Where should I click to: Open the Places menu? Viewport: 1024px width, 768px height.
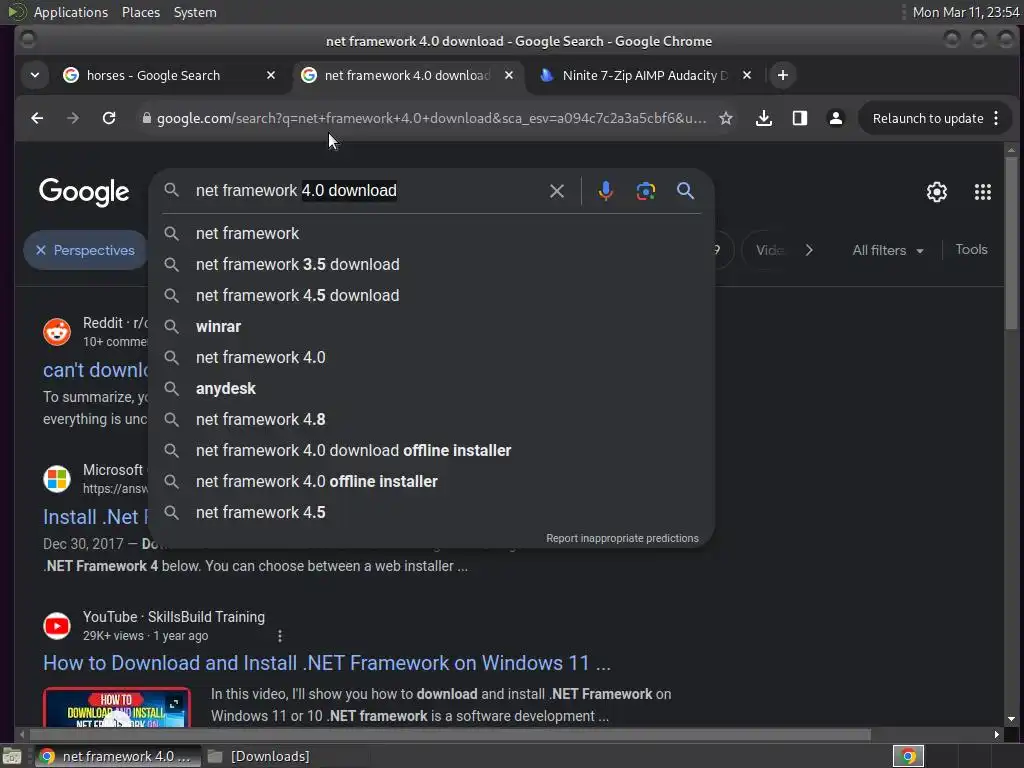tap(140, 12)
